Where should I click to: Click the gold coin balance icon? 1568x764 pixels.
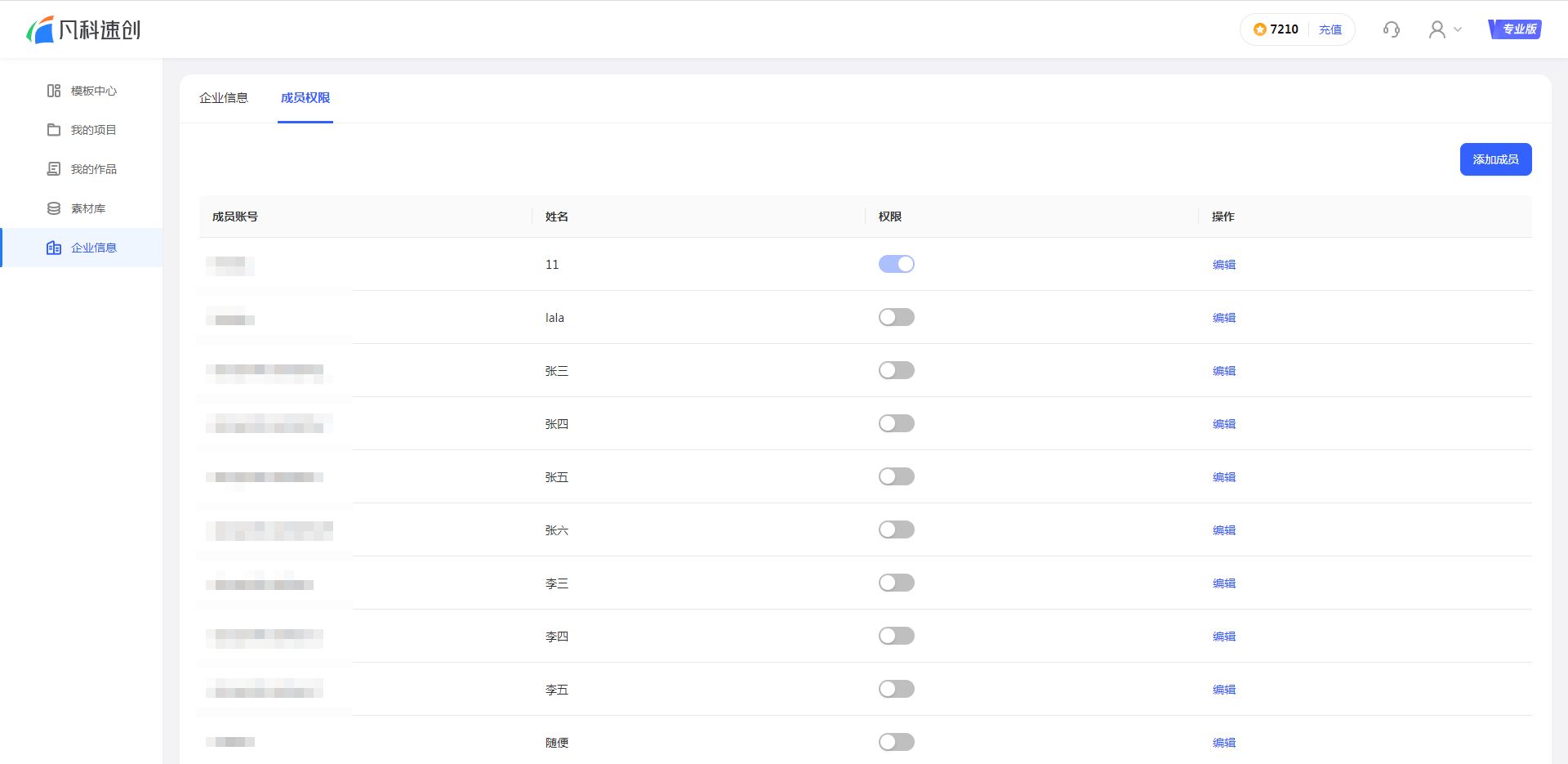[x=1260, y=29]
